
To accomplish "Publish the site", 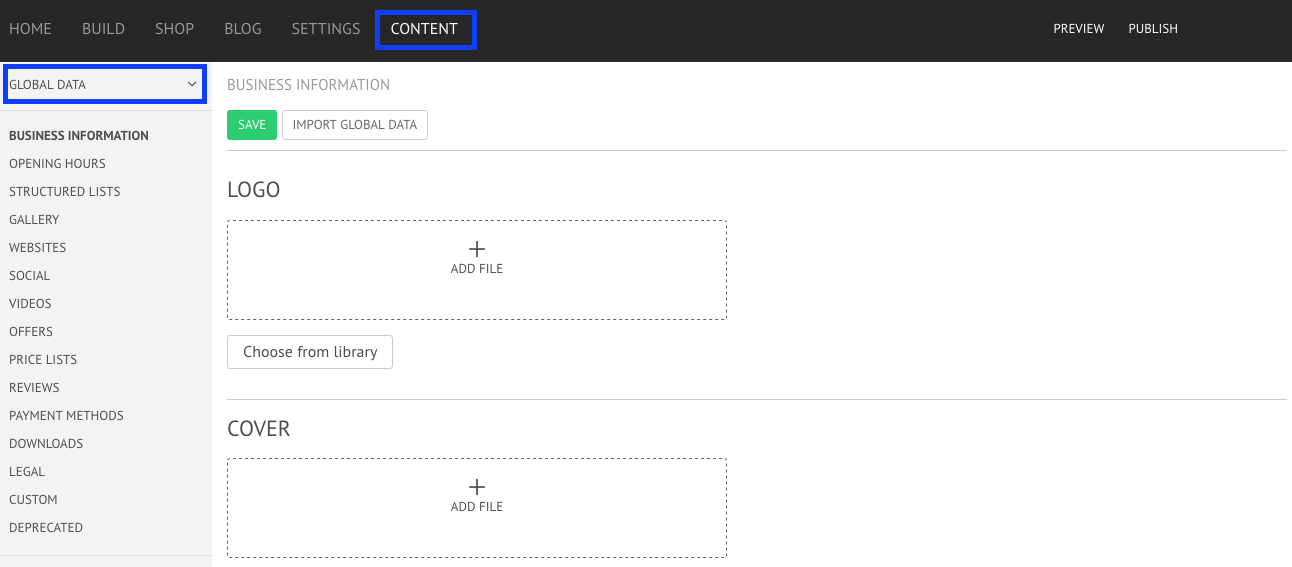I will [x=1153, y=29].
